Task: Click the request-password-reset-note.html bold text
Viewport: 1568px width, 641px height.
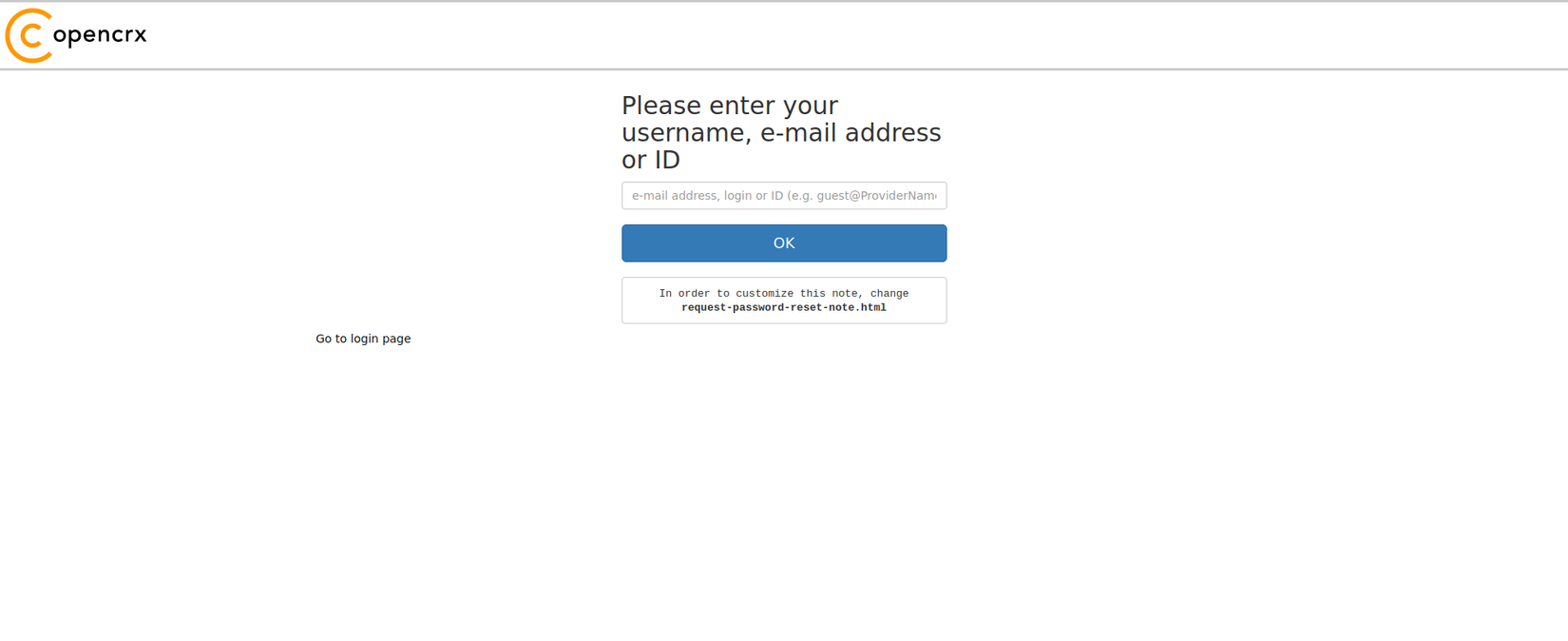Action: (784, 308)
